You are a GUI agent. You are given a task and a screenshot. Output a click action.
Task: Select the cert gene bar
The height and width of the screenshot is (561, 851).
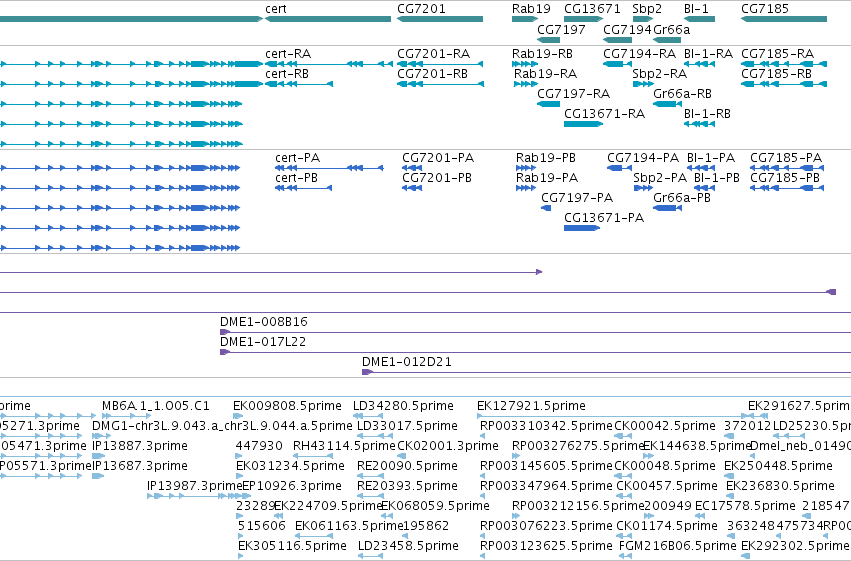tap(328, 19)
